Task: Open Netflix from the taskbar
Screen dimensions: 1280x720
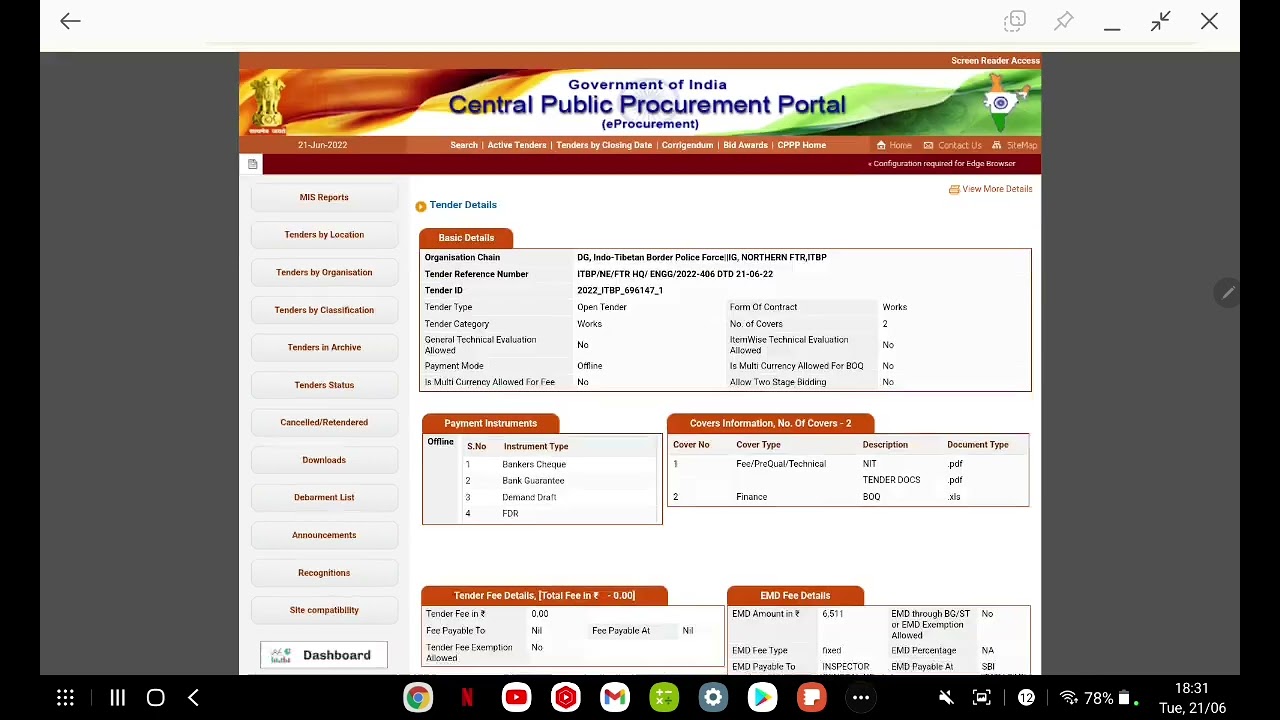Action: pyautogui.click(x=467, y=698)
